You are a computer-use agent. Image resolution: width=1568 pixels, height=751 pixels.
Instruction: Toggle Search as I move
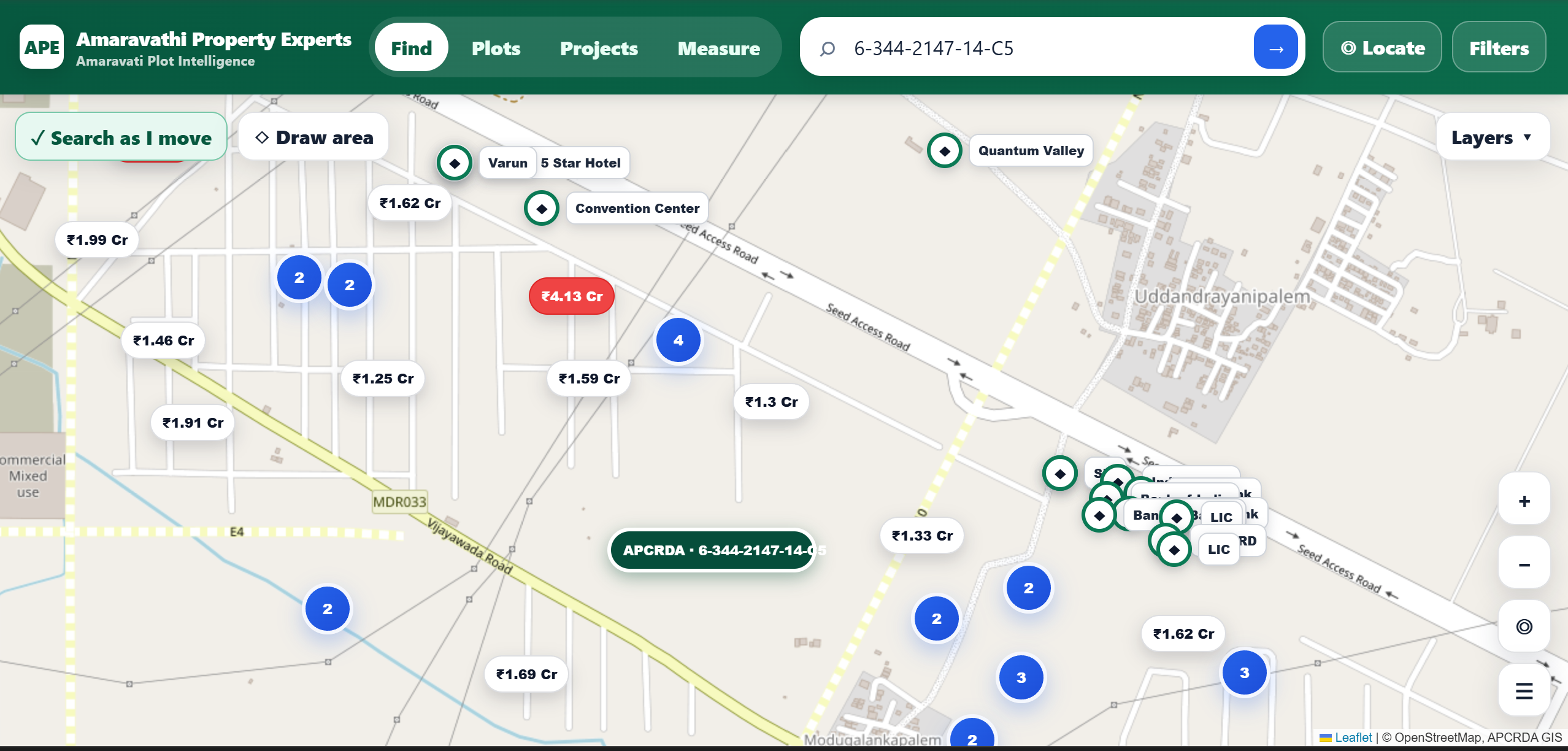pos(121,137)
